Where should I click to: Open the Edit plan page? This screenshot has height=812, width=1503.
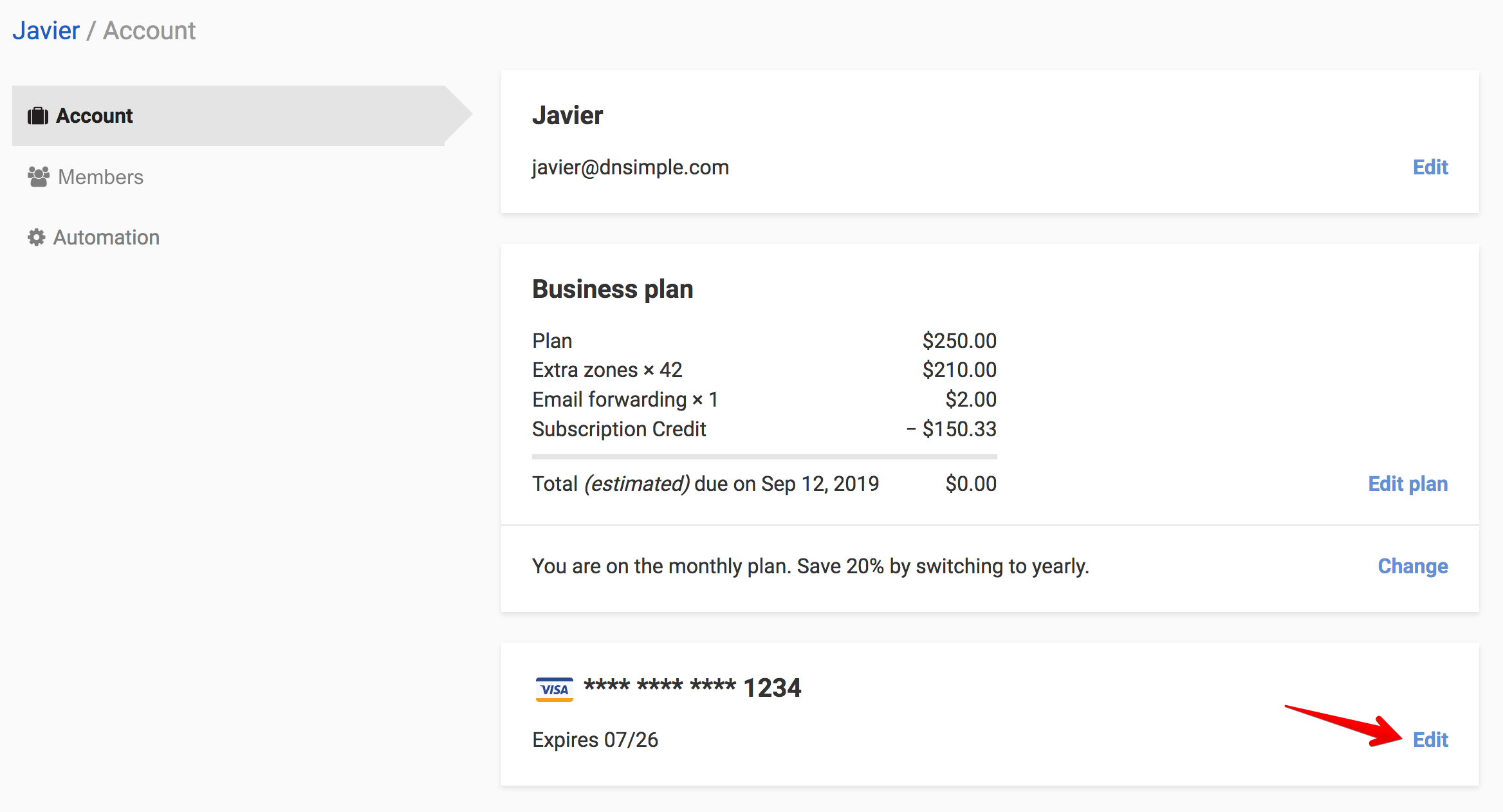point(1408,483)
